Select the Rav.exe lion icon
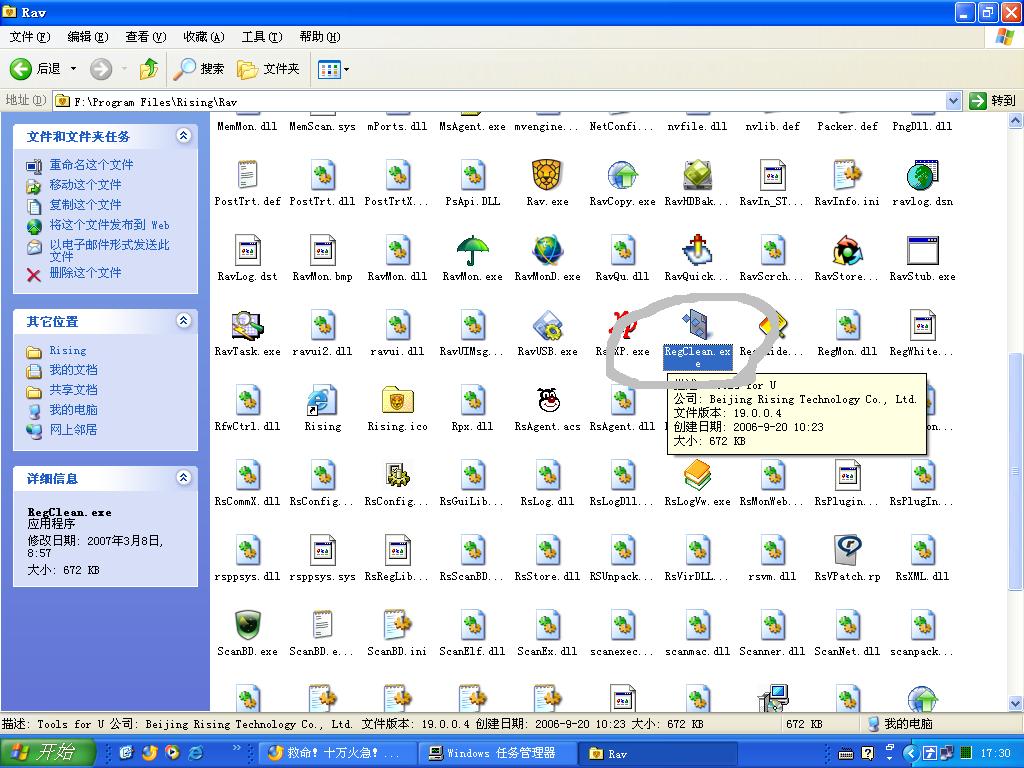 click(547, 175)
